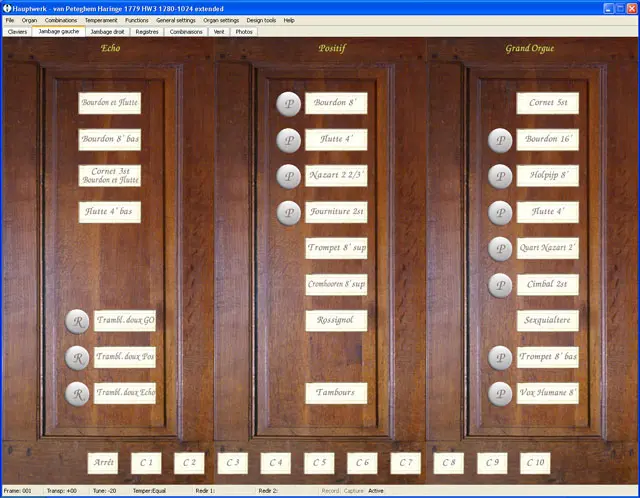The height and width of the screenshot is (498, 640).
Task: Activate the Sexquialtere stop
Action: pyautogui.click(x=547, y=320)
